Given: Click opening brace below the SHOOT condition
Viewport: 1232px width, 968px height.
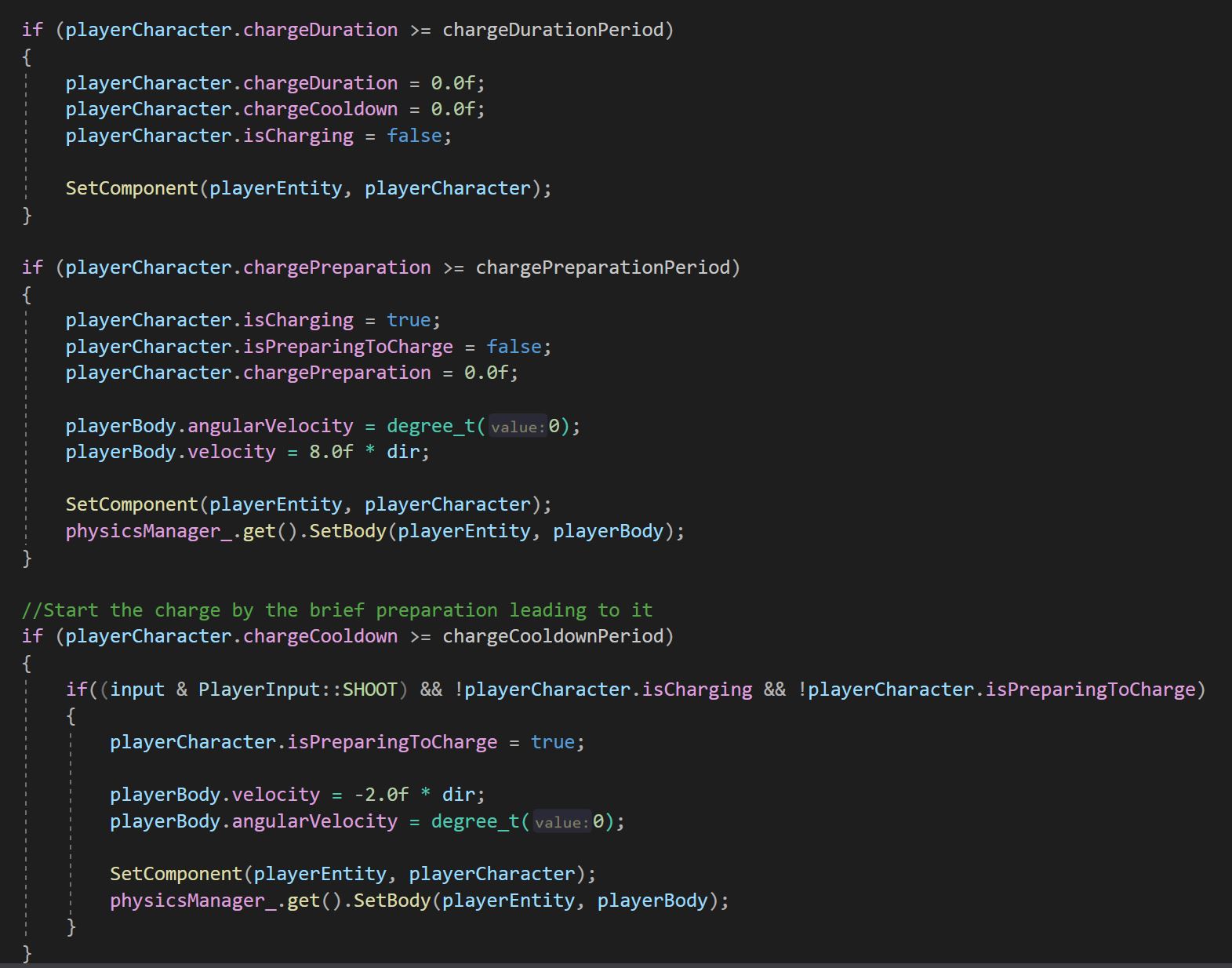Looking at the screenshot, I should coord(71,716).
